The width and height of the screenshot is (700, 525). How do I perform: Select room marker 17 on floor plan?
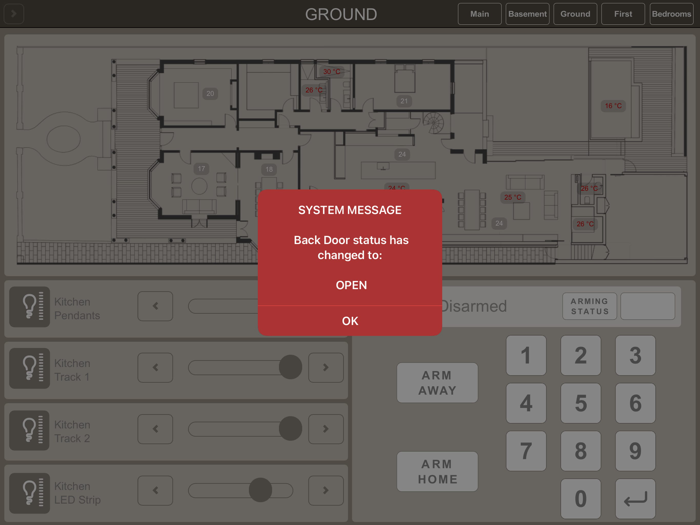201,169
